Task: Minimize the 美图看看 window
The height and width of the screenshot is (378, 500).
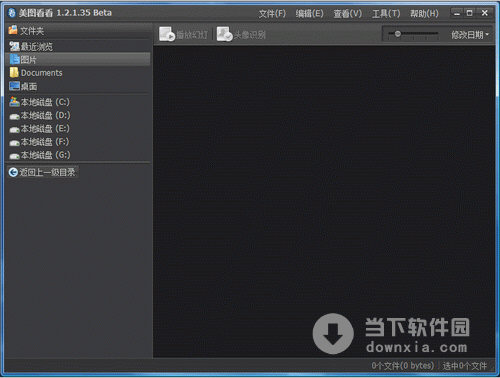Action: 457,13
